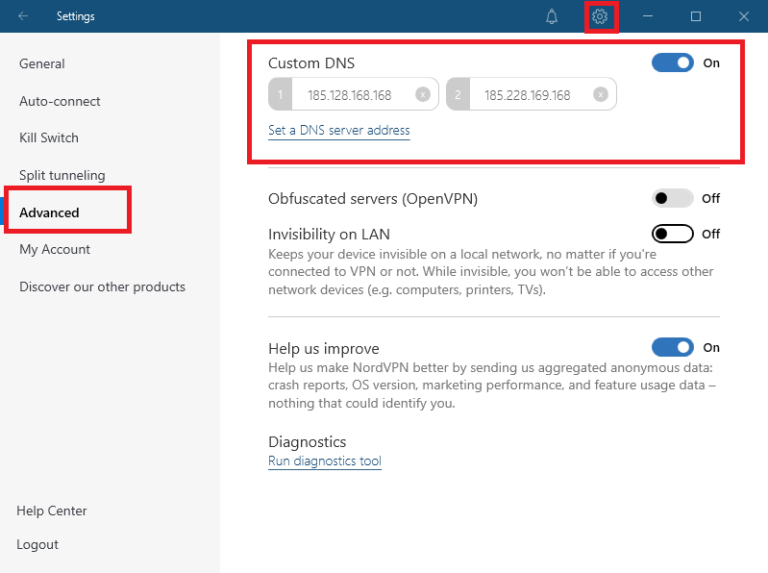Click the settings gear icon
The width and height of the screenshot is (768, 573).
600,16
